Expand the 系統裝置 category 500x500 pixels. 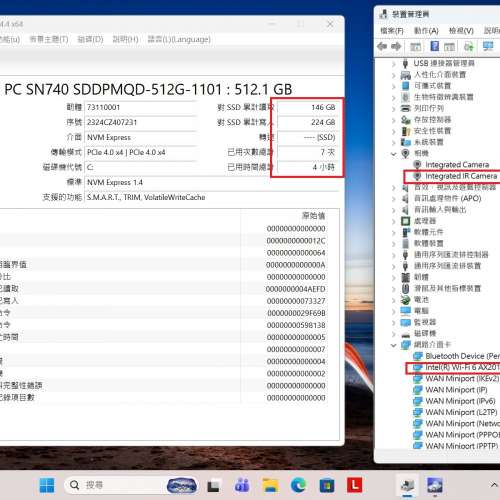pos(394,143)
